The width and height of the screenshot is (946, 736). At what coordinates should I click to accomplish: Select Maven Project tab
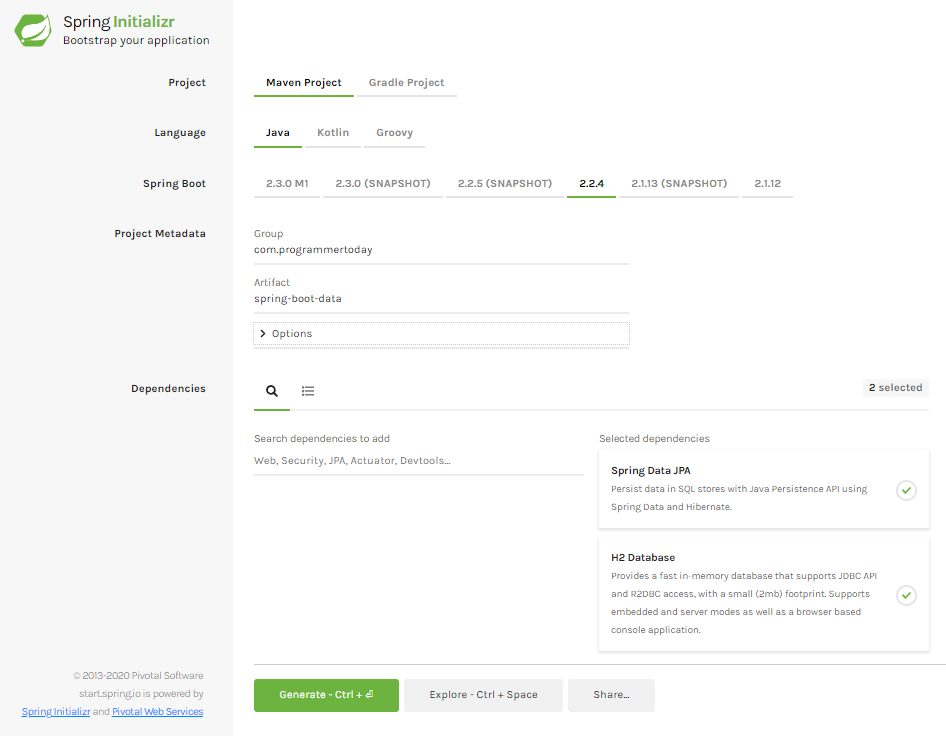pyautogui.click(x=303, y=83)
